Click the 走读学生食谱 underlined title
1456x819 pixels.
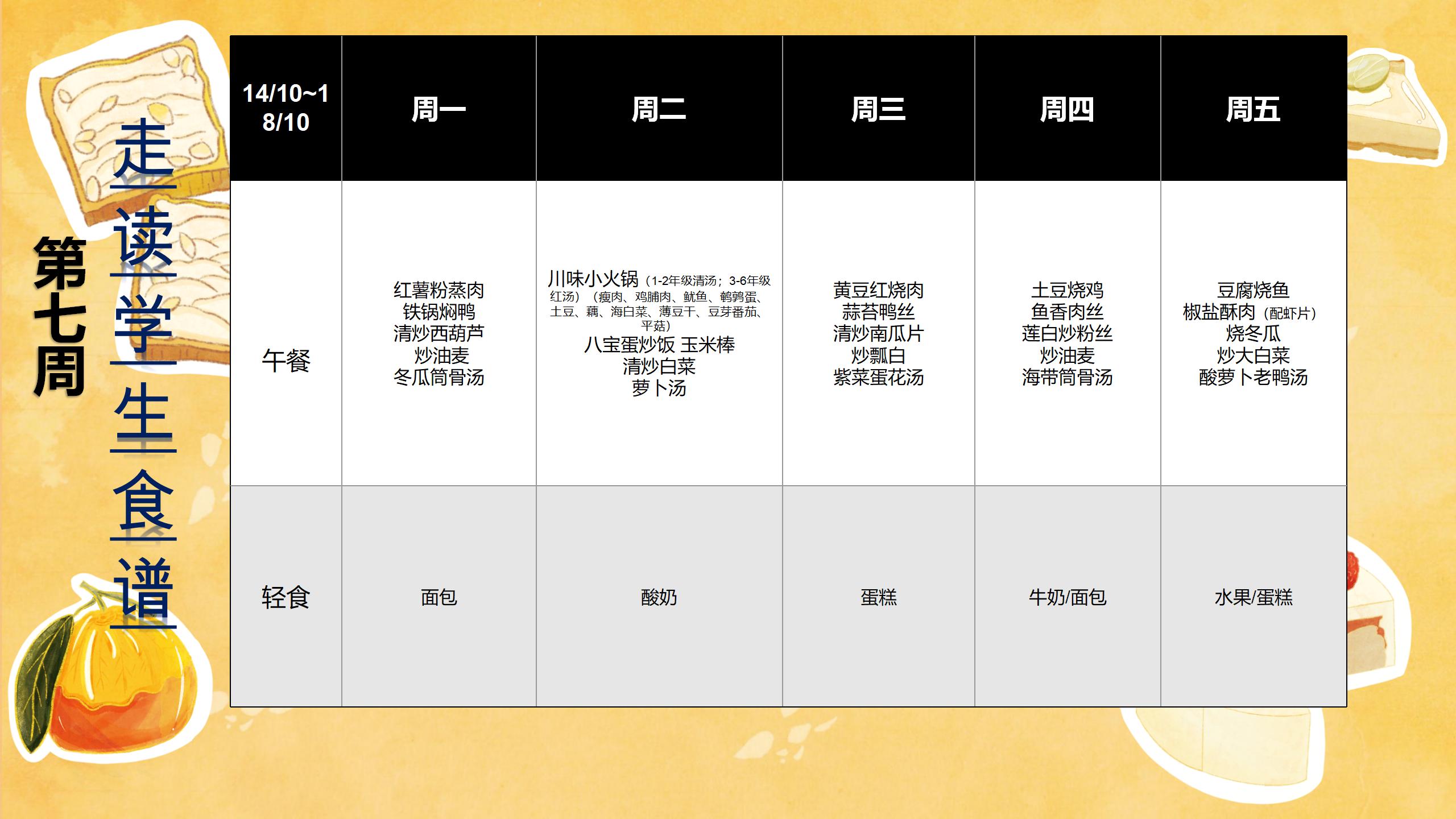point(143,374)
